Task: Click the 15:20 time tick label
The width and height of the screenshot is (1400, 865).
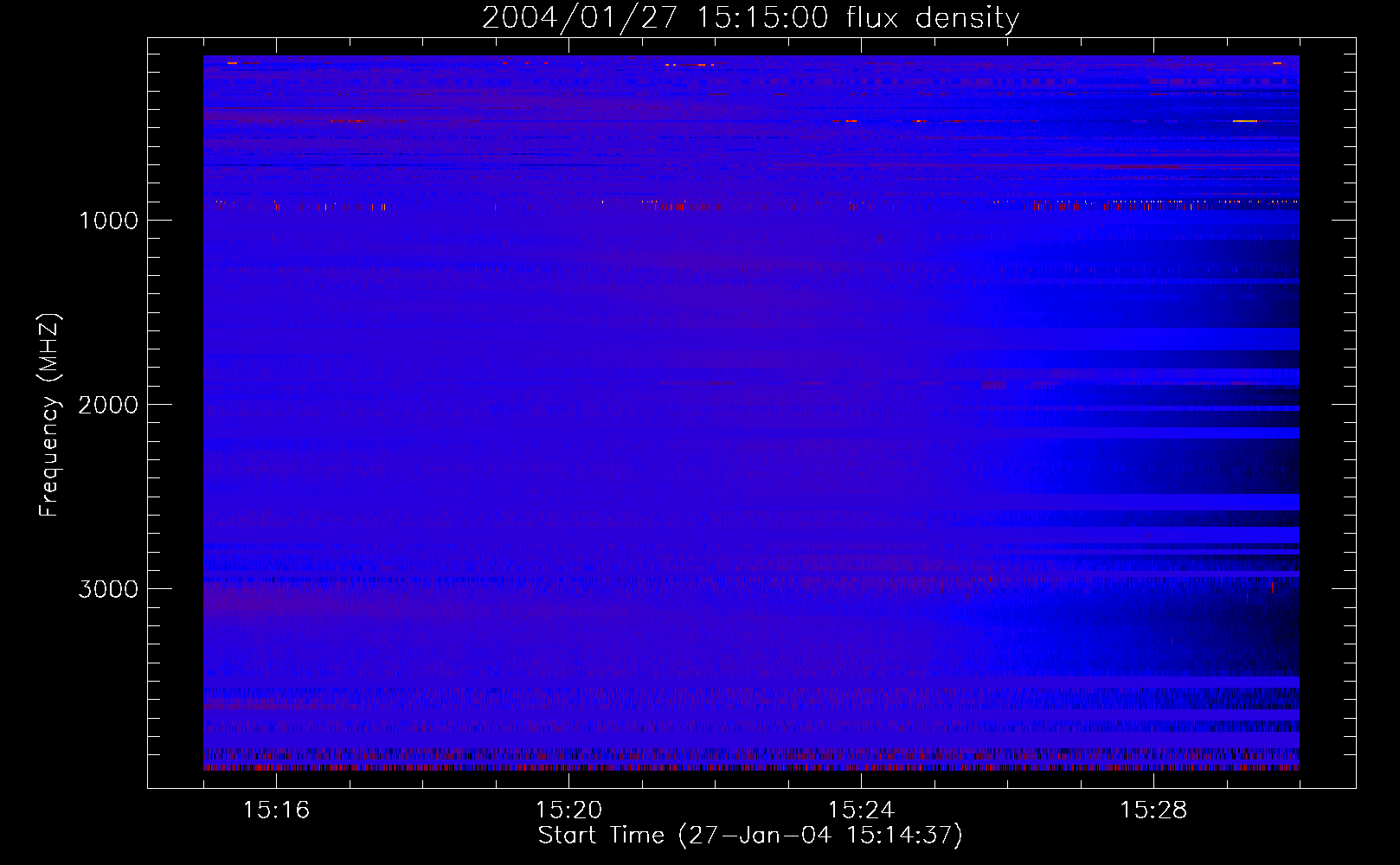Action: [568, 810]
